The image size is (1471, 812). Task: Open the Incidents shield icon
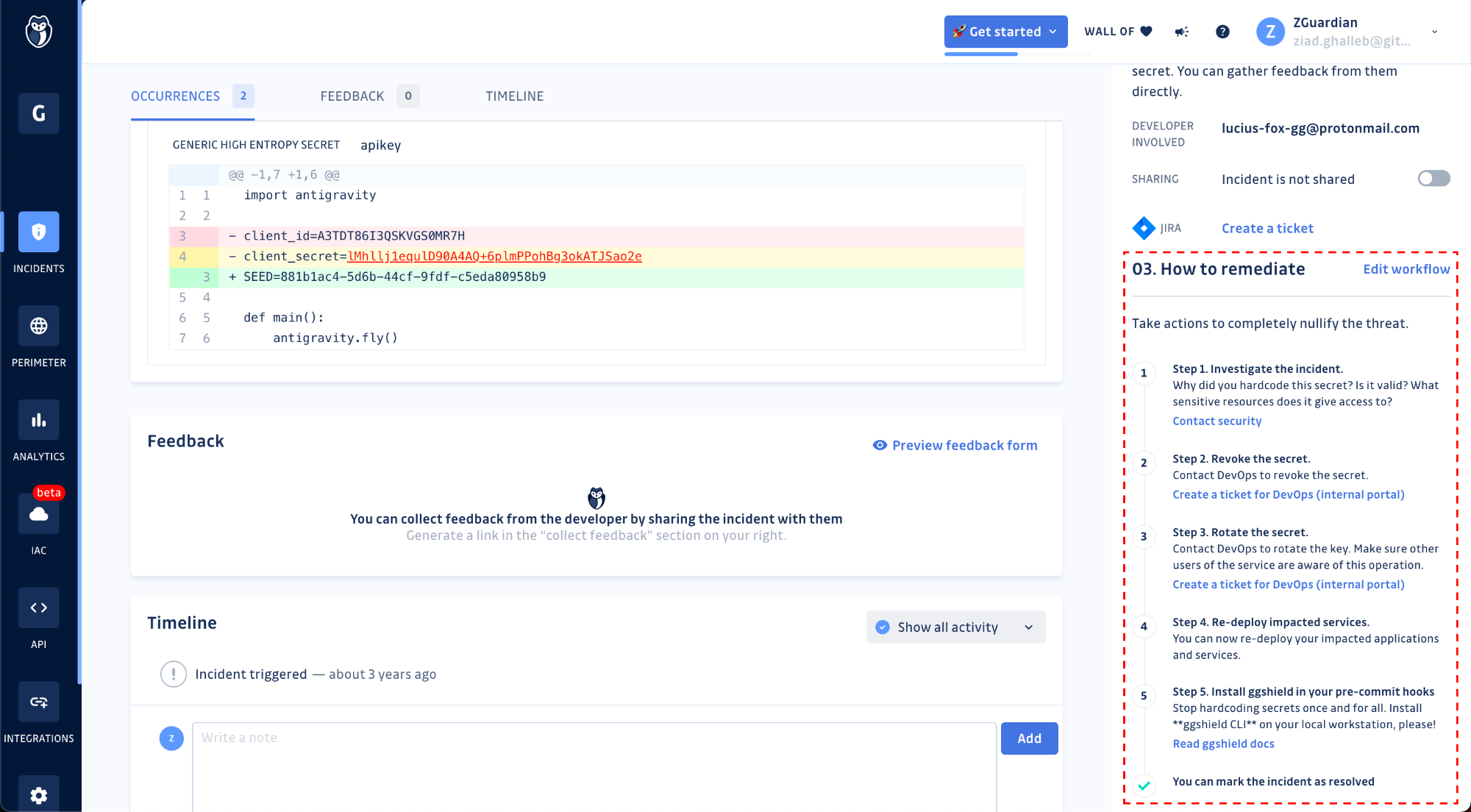(x=39, y=232)
